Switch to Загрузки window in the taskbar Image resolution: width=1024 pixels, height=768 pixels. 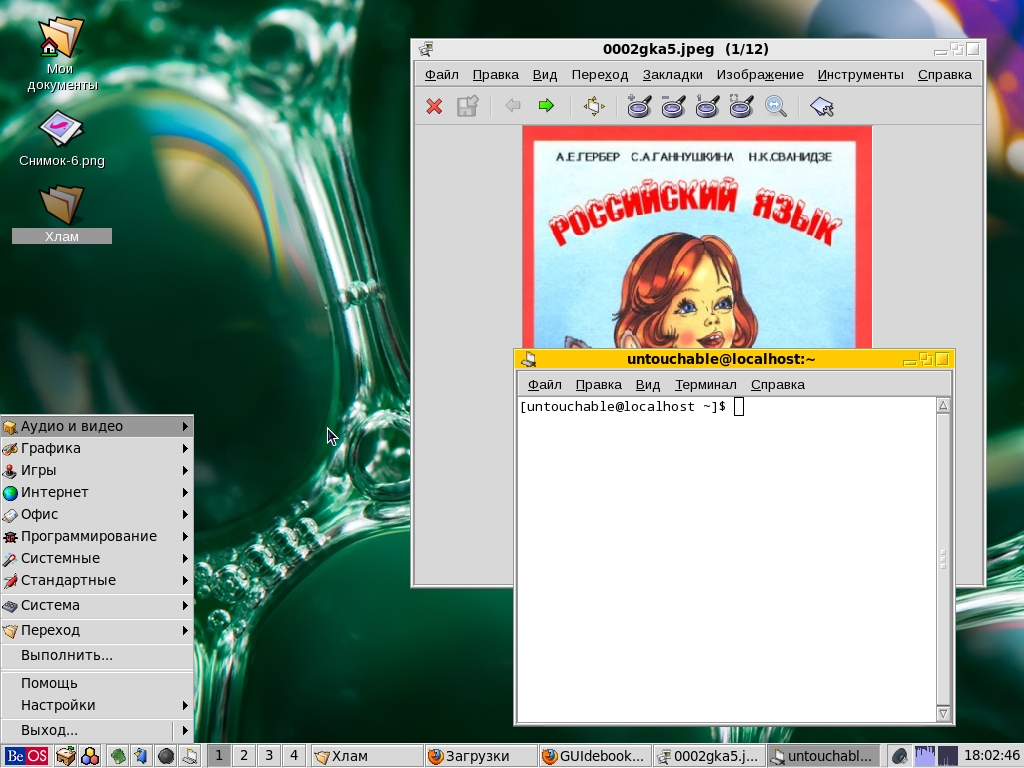(x=481, y=756)
